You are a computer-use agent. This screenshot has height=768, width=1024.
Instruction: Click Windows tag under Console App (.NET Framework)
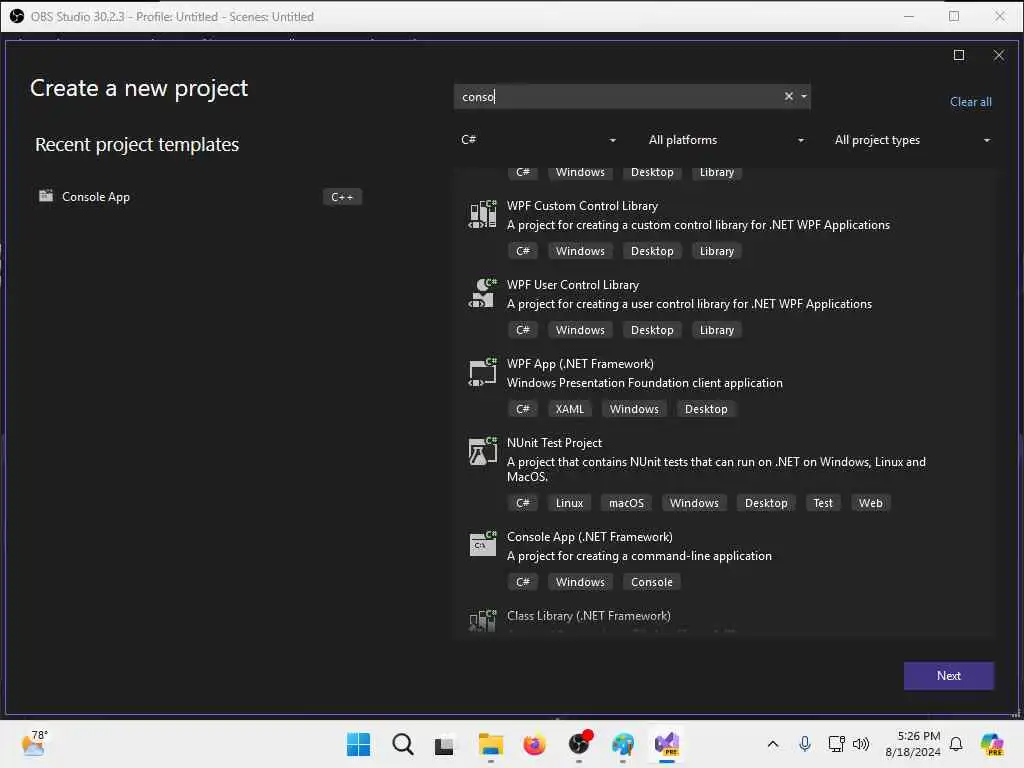pyautogui.click(x=580, y=582)
